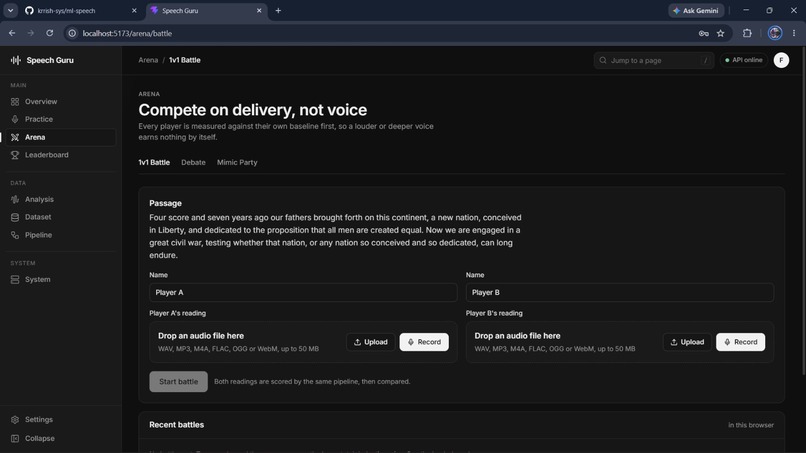Click the Arena breadcrumb link
This screenshot has width=806, height=453.
(x=148, y=60)
